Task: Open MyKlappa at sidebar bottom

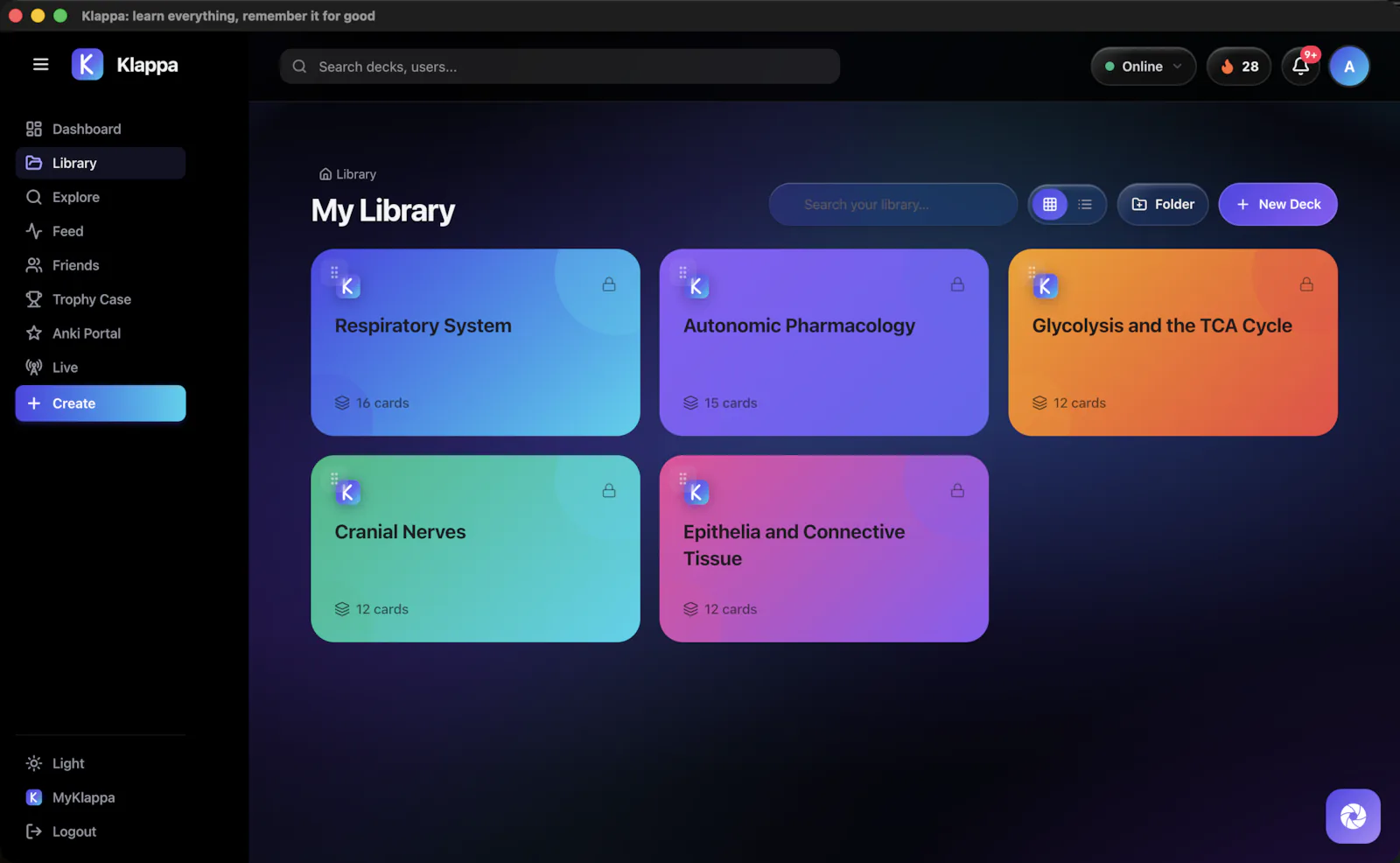Action: point(101,797)
